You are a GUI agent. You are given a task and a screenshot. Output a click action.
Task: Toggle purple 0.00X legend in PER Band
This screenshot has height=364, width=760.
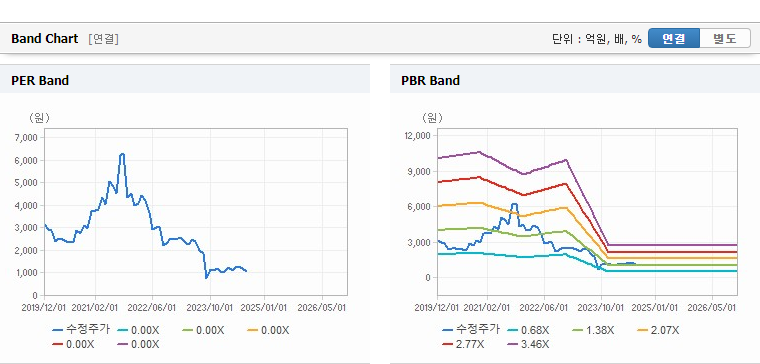click(x=138, y=344)
